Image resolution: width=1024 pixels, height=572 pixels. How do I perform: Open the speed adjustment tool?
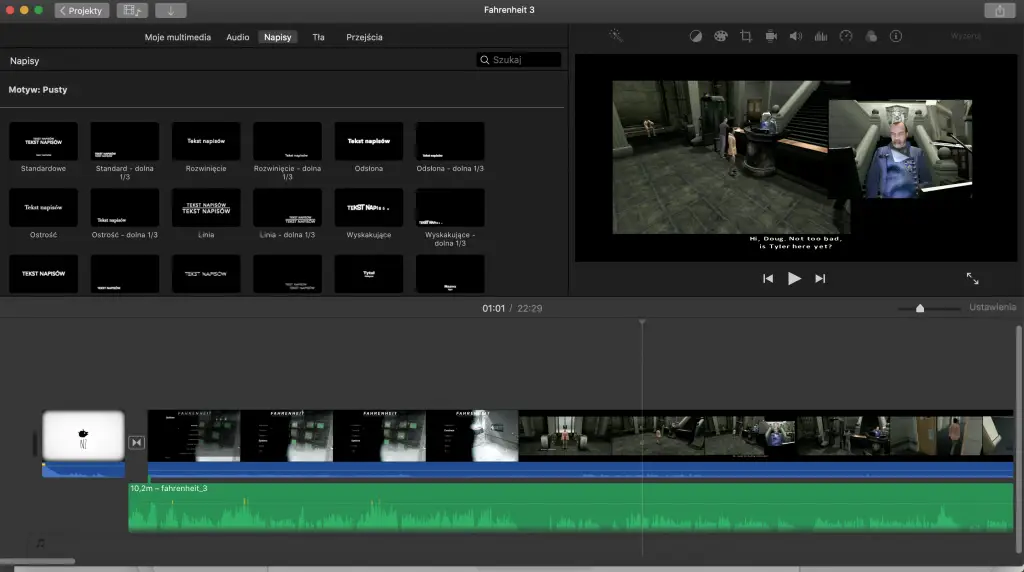coord(846,37)
